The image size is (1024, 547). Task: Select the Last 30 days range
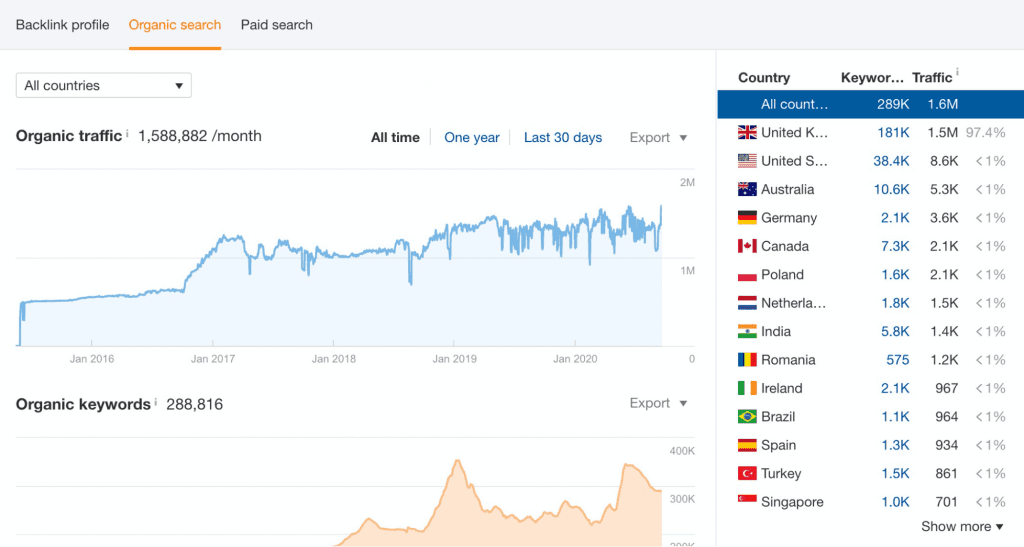coord(563,138)
